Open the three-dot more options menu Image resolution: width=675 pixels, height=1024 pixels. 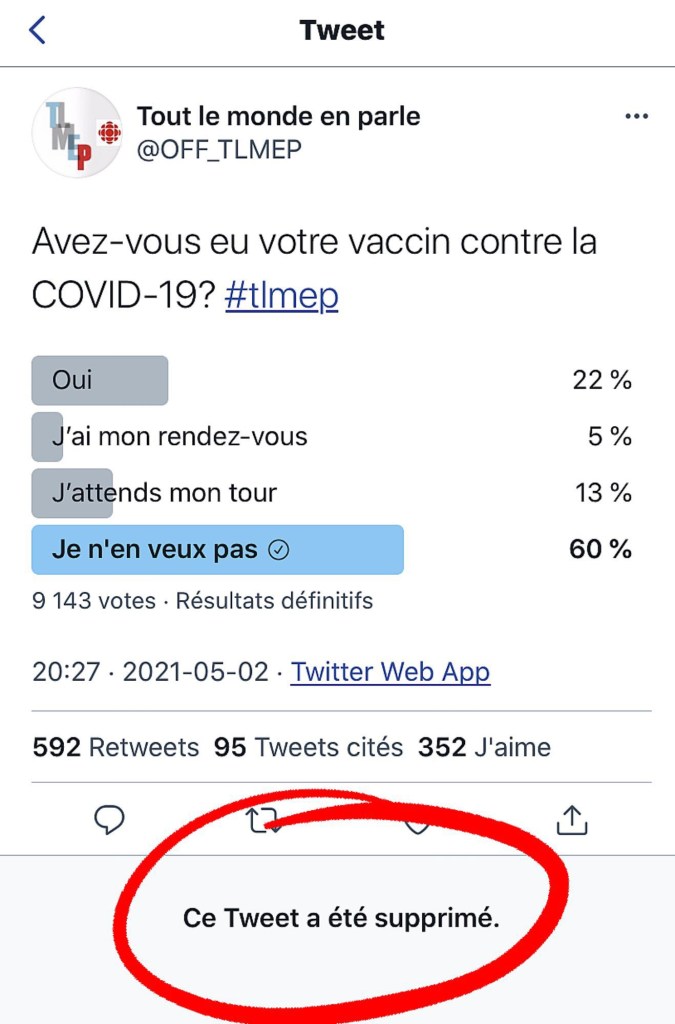pyautogui.click(x=636, y=116)
